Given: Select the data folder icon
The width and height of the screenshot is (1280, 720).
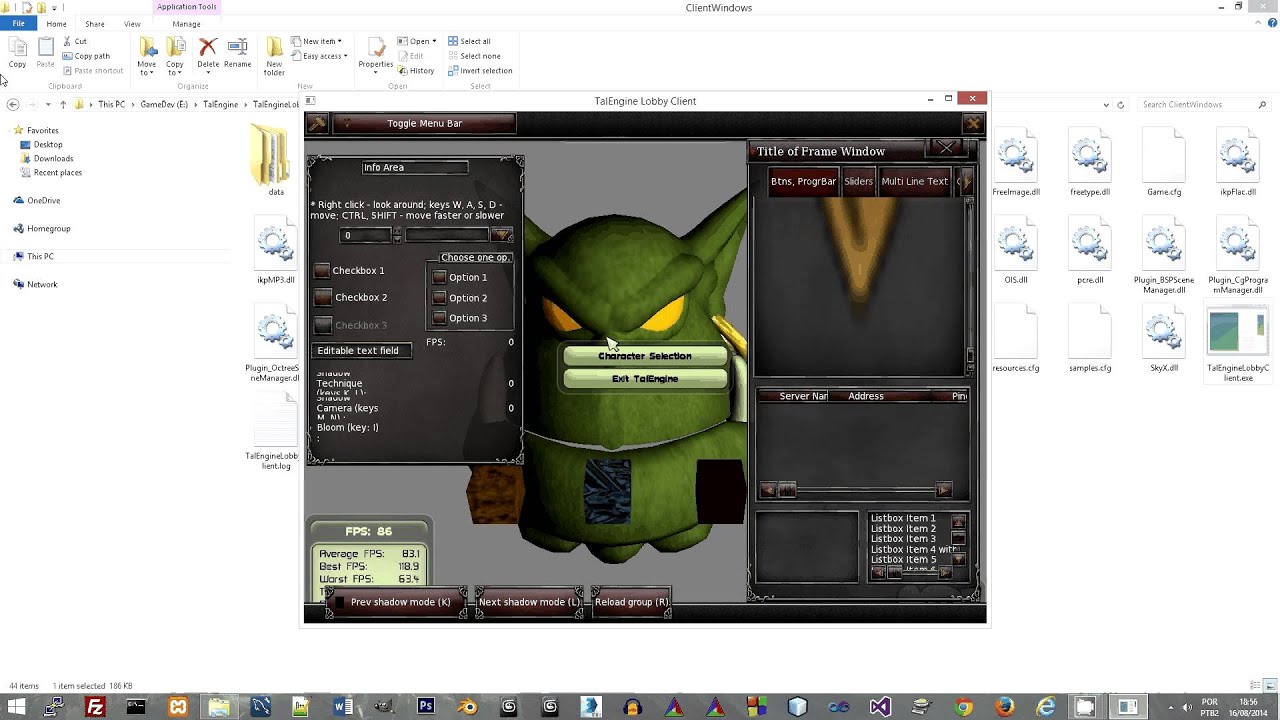Looking at the screenshot, I should [271, 155].
